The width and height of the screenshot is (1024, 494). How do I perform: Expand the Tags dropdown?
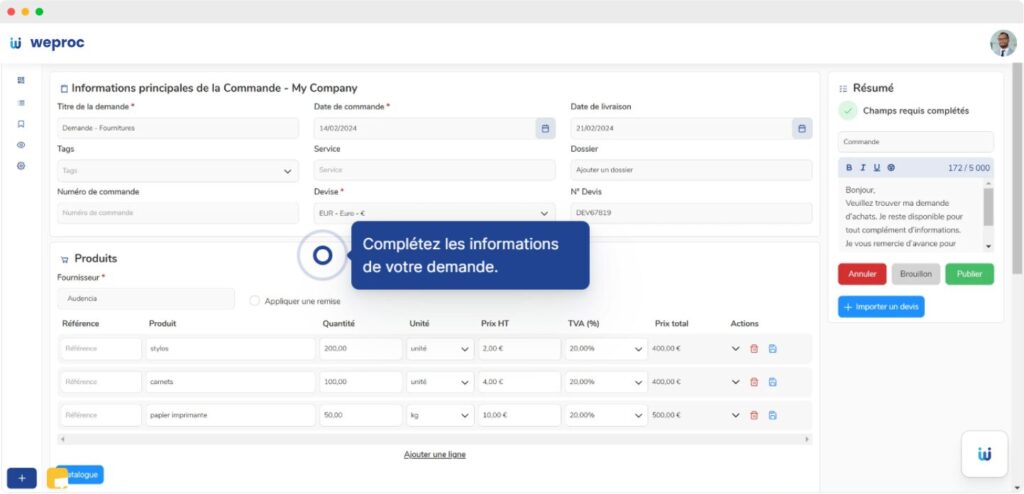(289, 171)
